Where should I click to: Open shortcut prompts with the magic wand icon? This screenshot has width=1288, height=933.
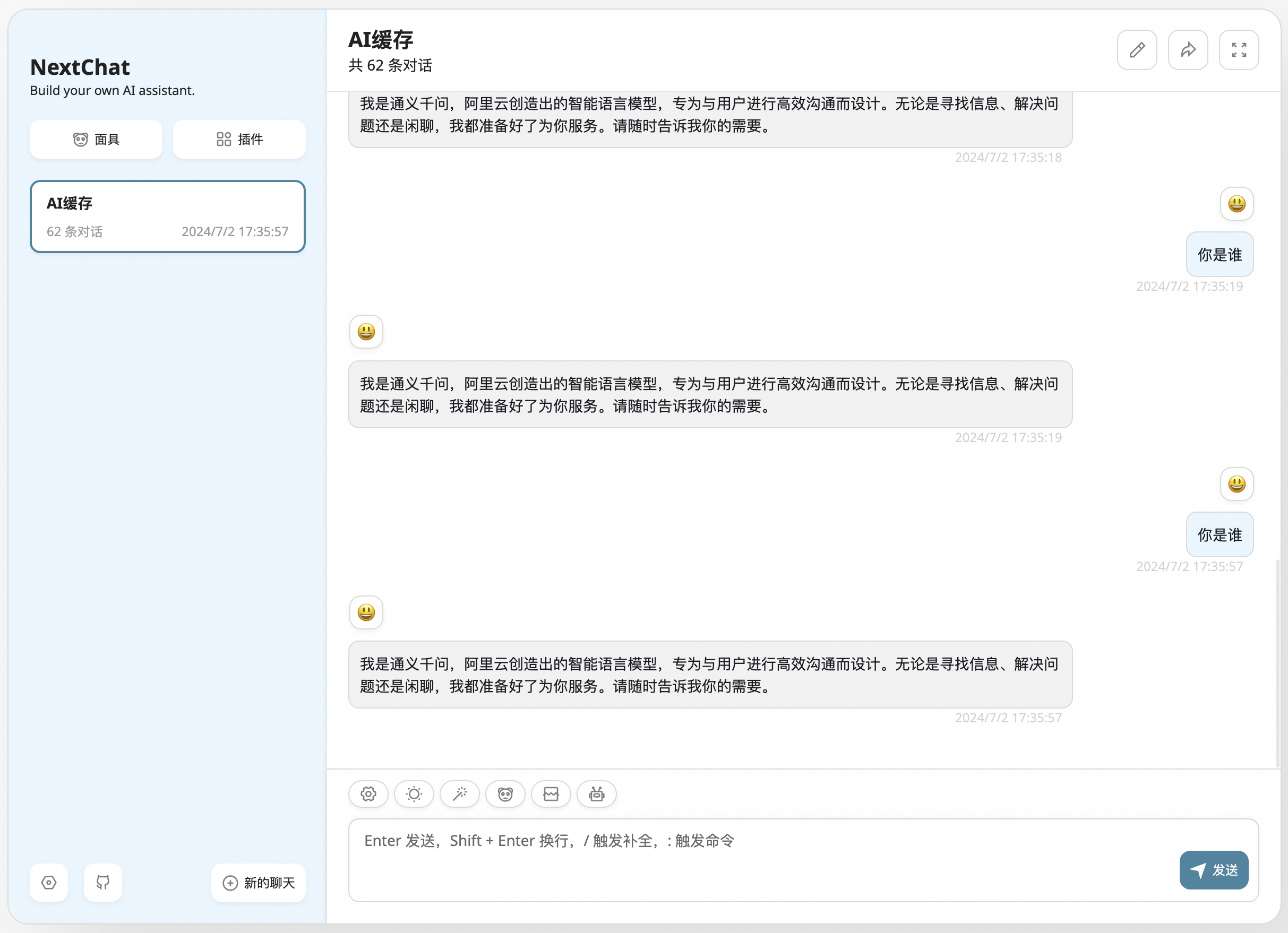(459, 794)
